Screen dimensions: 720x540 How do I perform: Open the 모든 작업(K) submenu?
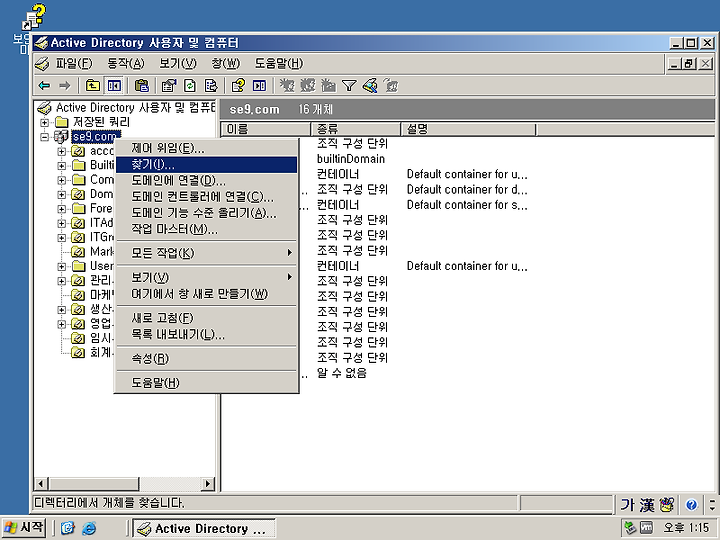click(206, 253)
